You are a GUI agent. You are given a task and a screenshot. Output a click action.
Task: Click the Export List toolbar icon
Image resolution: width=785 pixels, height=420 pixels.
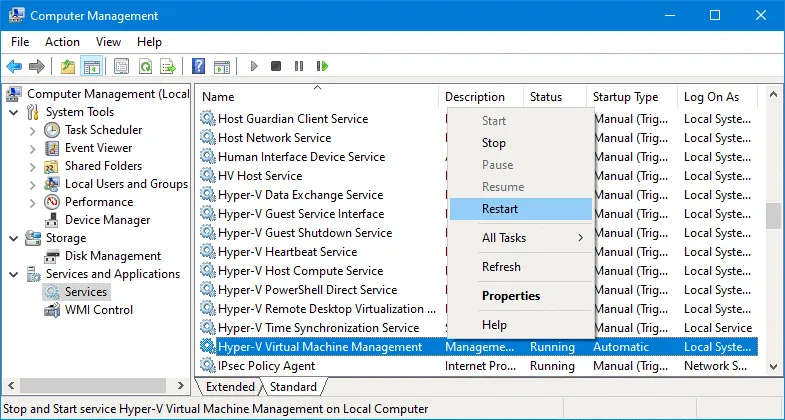click(x=169, y=67)
